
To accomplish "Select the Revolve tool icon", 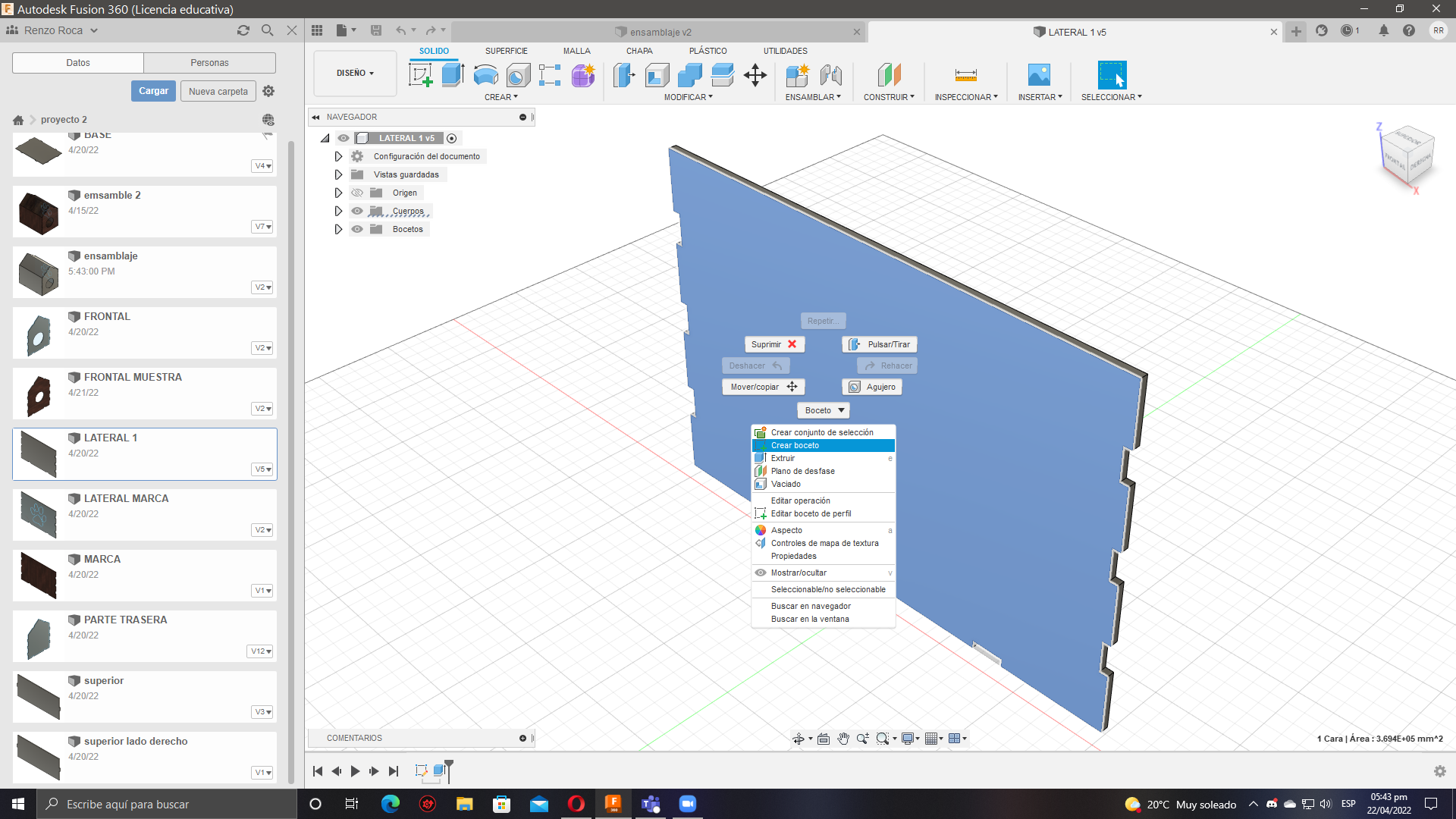I will click(x=485, y=75).
